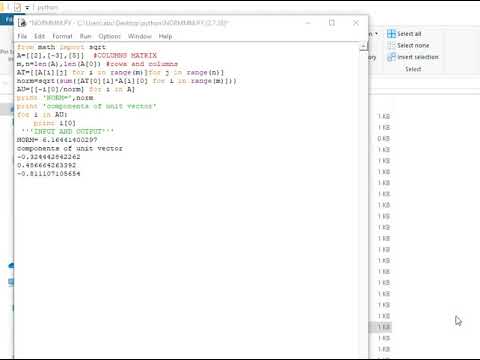Click the line print 'NORM=',norm
Screen dimensions: 480x360
(x=55, y=98)
